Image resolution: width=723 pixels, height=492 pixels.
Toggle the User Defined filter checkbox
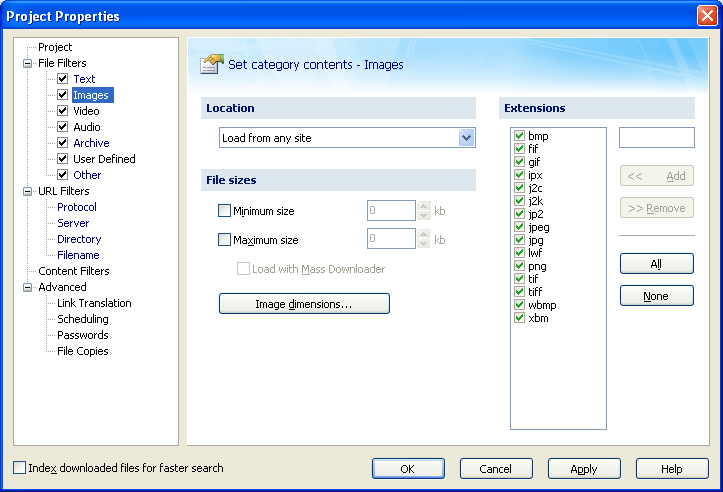tap(63, 159)
